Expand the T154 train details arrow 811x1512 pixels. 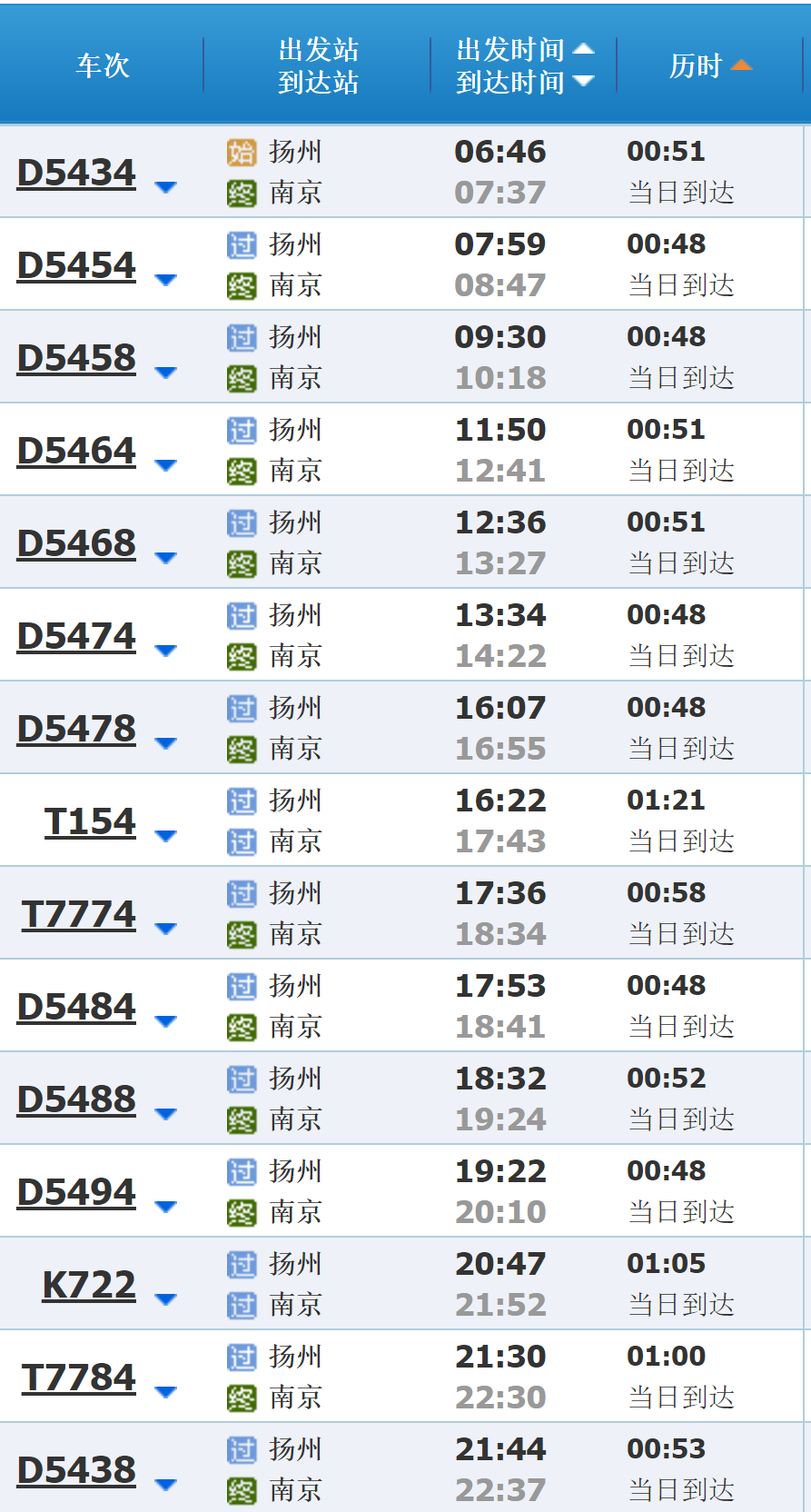coord(165,836)
